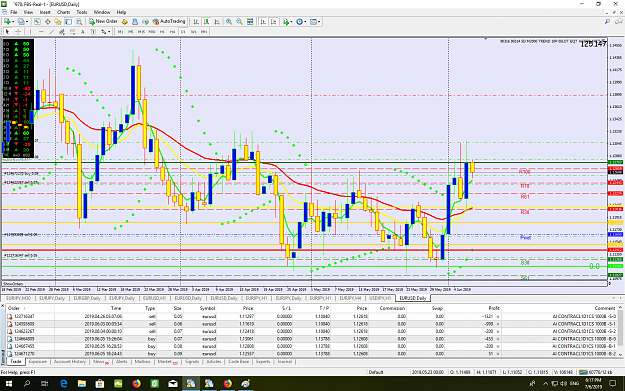
Task: Open the Market Watch window icon
Action: 37,22
